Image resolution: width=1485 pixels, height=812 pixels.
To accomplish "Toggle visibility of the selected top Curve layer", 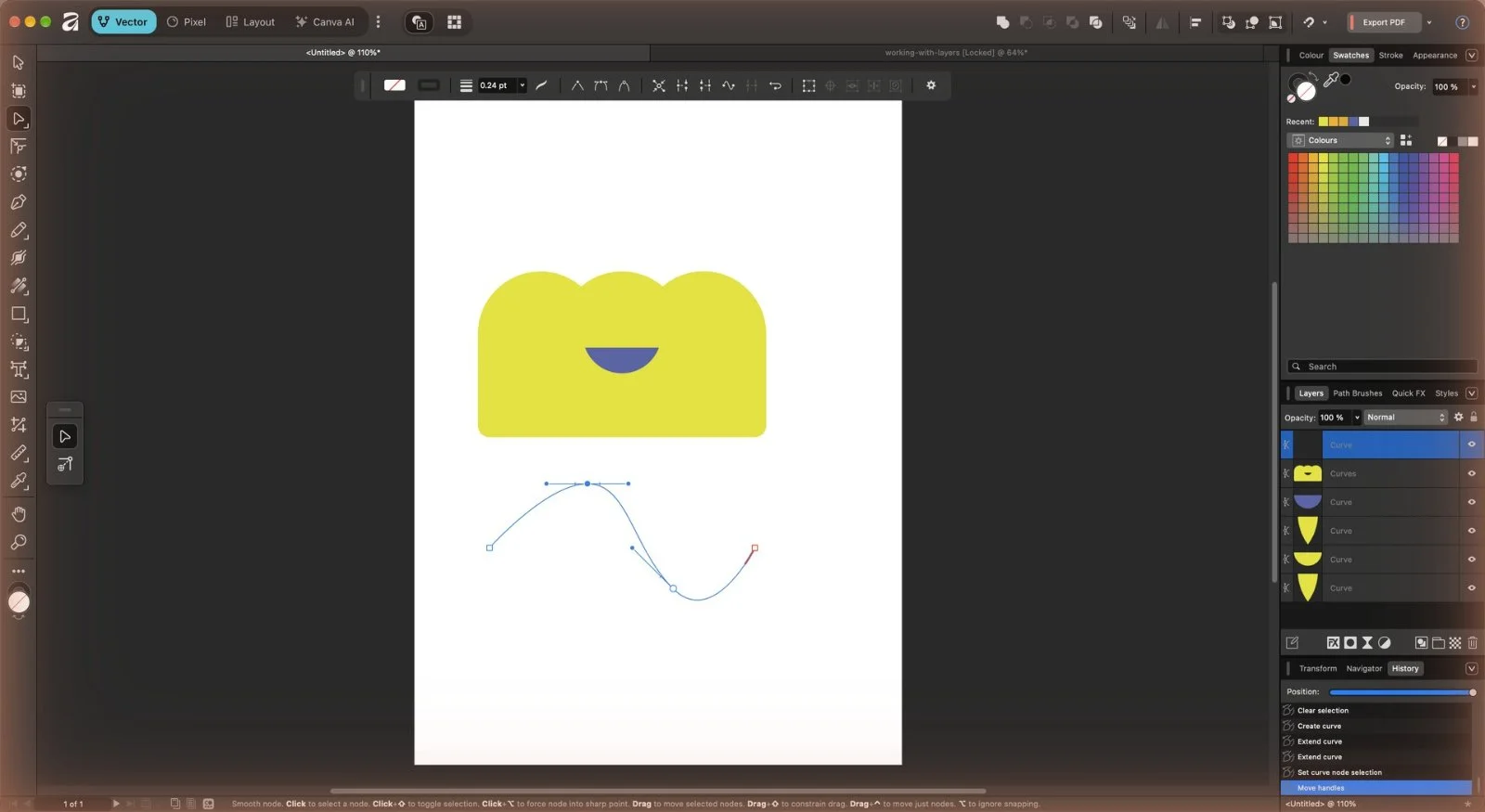I will point(1471,445).
